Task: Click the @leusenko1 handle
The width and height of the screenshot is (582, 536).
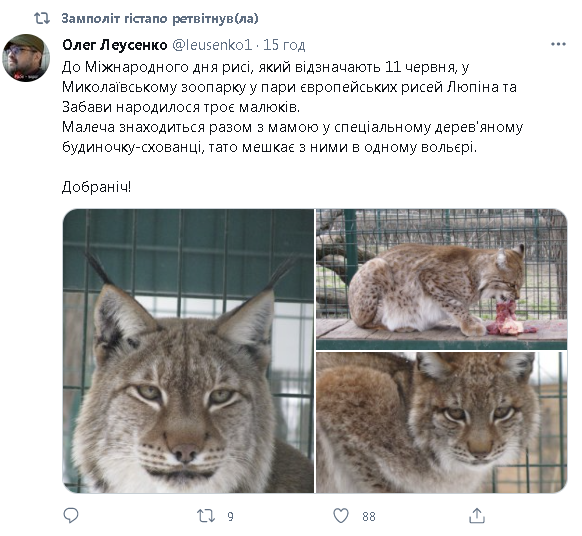Action: coord(212,45)
